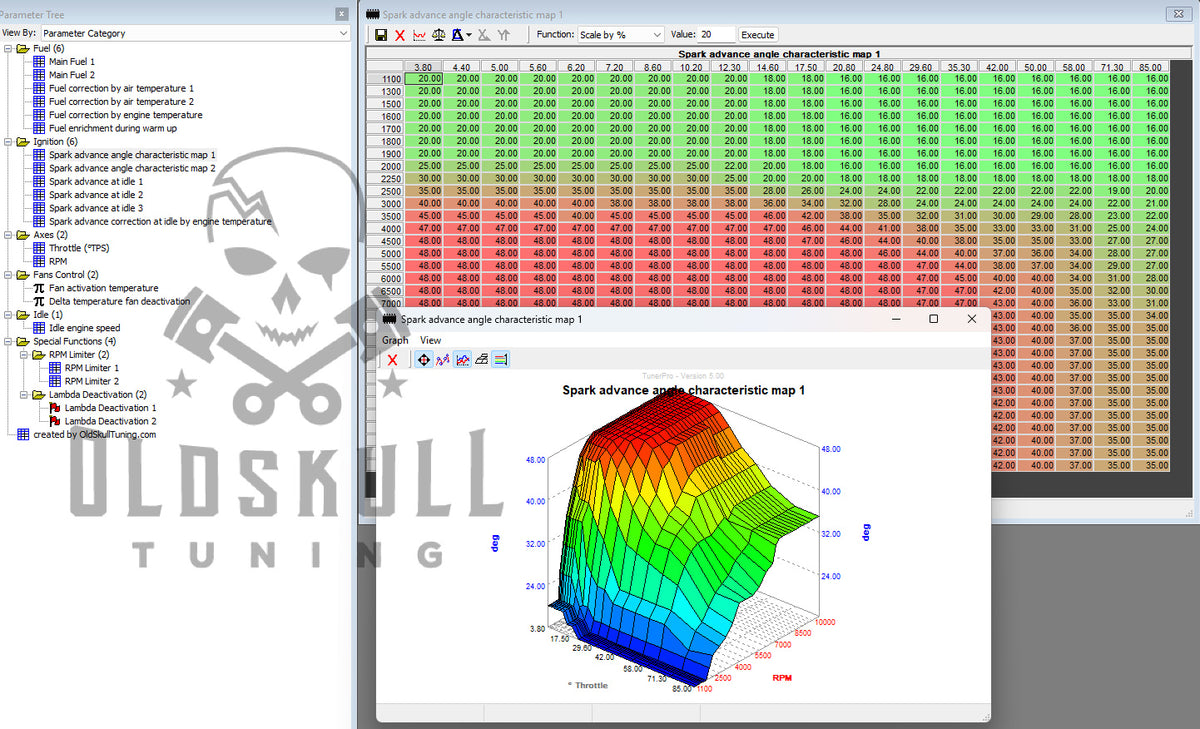
Task: Select Spark advance at idle 3
Action: pyautogui.click(x=96, y=208)
